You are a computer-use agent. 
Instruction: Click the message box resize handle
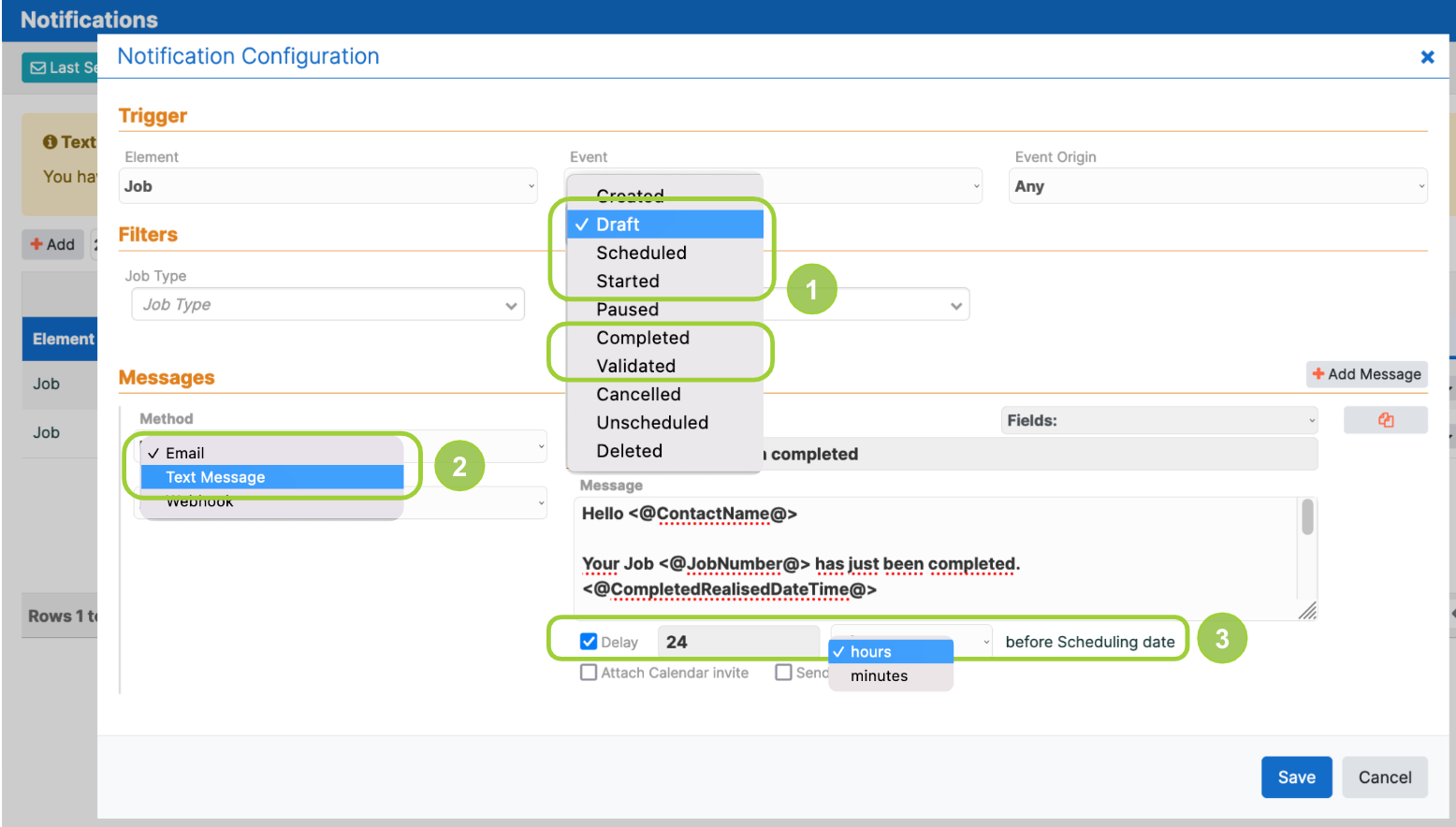(1308, 611)
